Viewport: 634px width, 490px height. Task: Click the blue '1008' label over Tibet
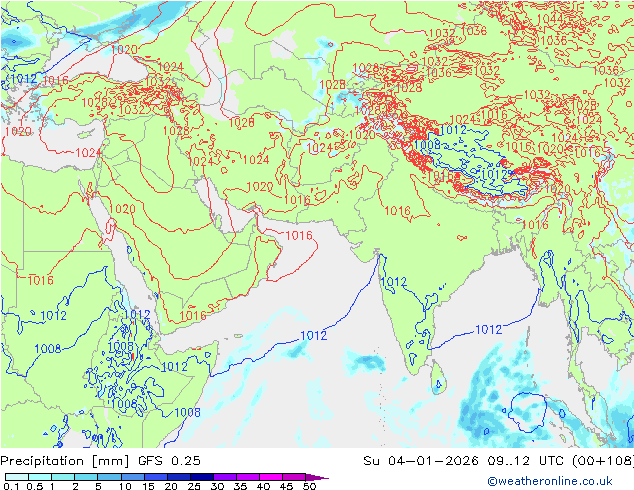click(427, 145)
